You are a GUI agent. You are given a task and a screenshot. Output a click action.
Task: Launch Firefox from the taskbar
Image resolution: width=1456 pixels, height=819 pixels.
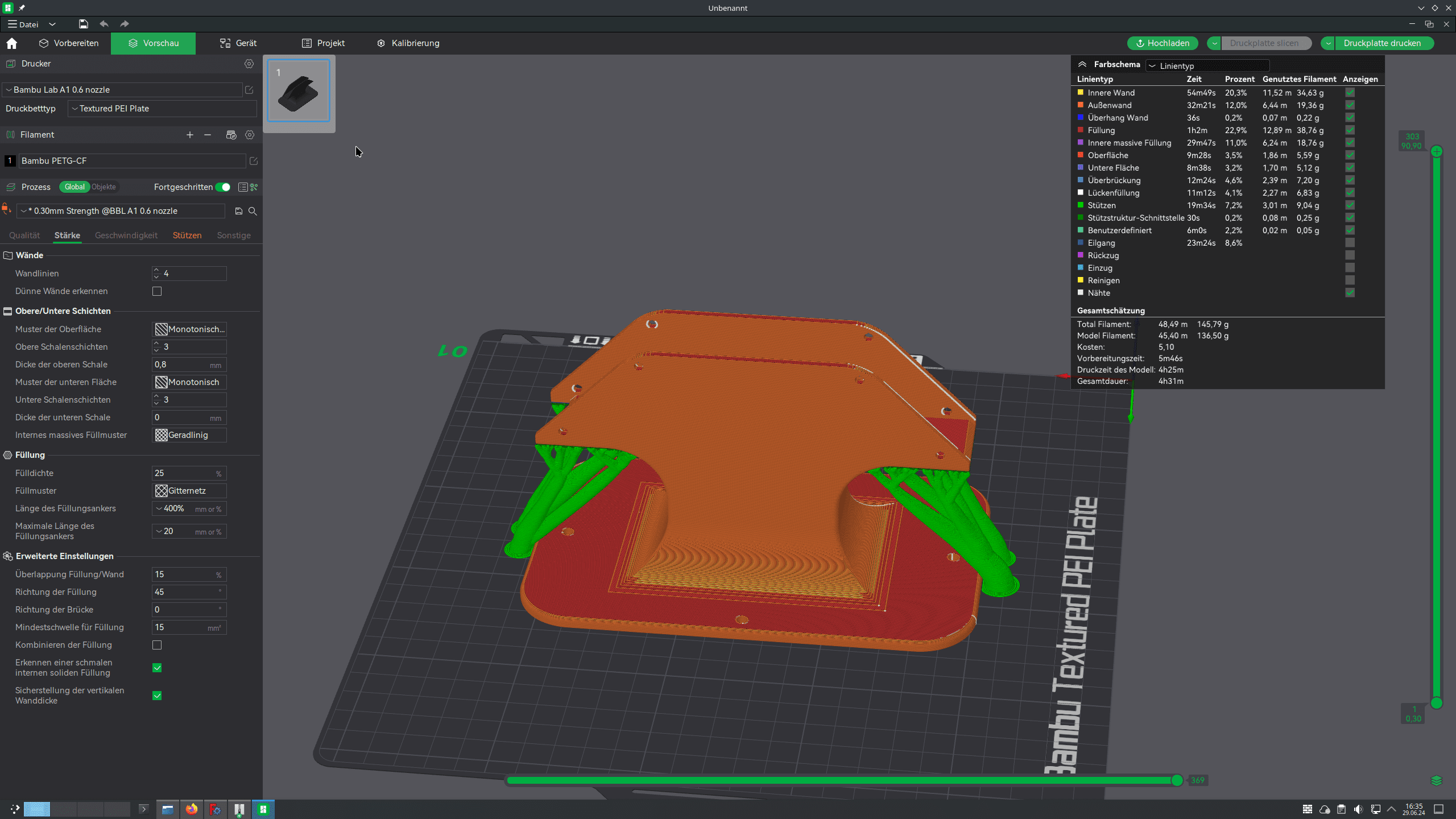(x=192, y=809)
